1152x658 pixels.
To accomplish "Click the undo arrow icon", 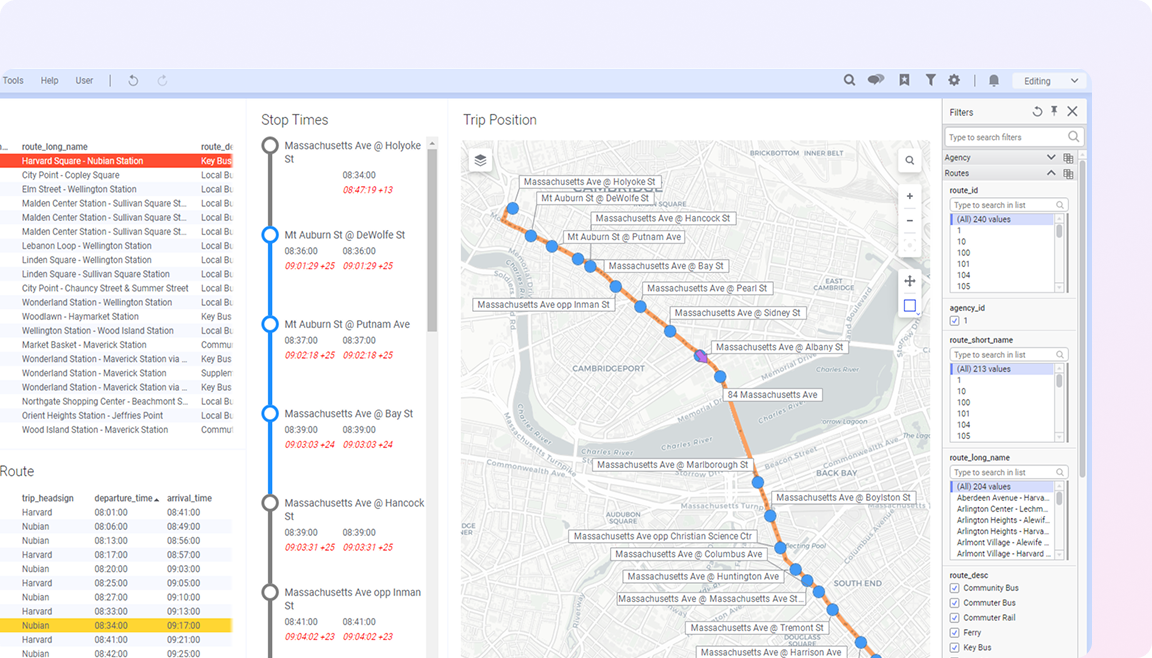I will [133, 81].
